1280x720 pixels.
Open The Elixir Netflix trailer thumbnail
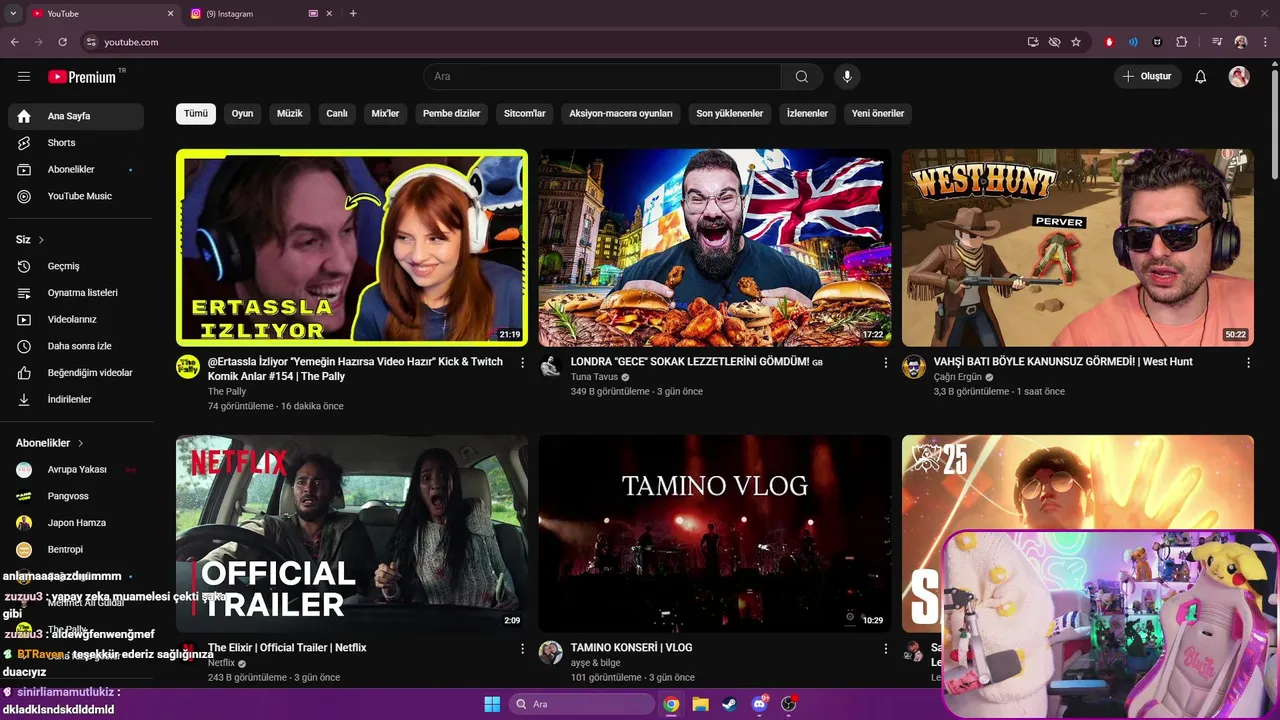coord(352,533)
